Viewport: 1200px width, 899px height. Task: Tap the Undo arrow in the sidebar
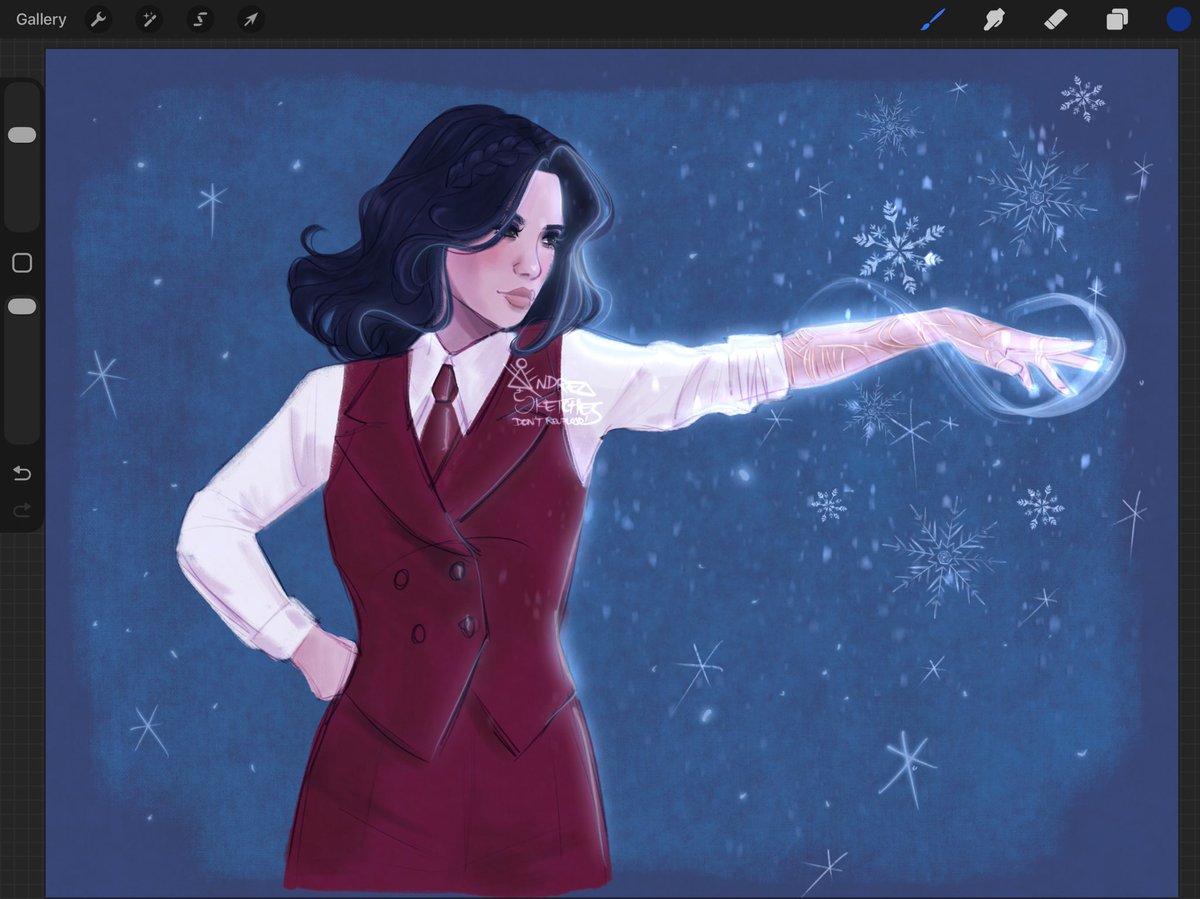pyautogui.click(x=21, y=472)
